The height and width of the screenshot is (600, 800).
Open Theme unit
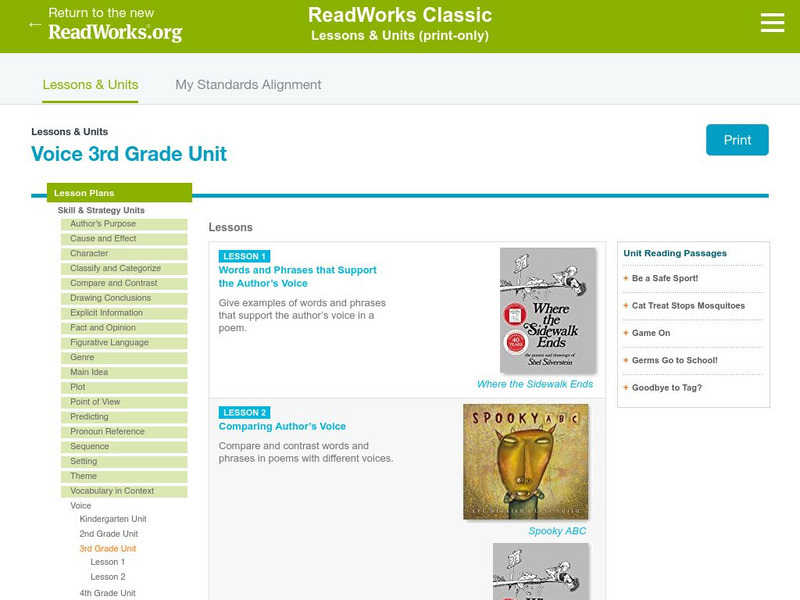point(124,476)
